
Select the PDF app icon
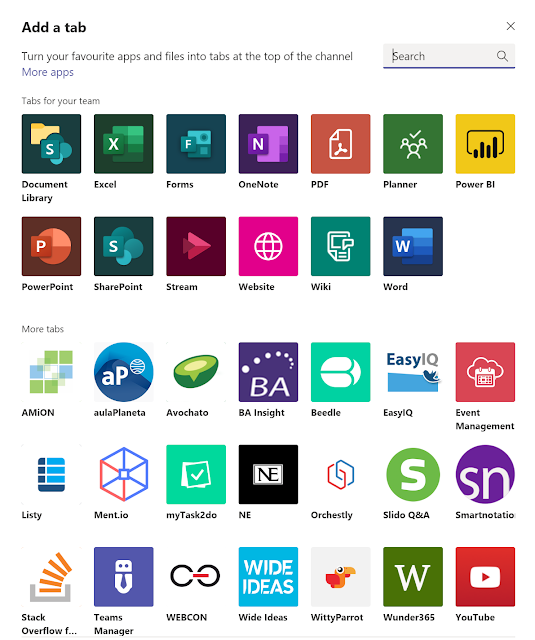(340, 144)
